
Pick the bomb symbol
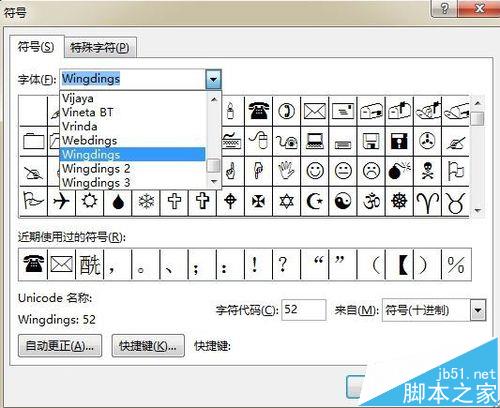point(399,171)
